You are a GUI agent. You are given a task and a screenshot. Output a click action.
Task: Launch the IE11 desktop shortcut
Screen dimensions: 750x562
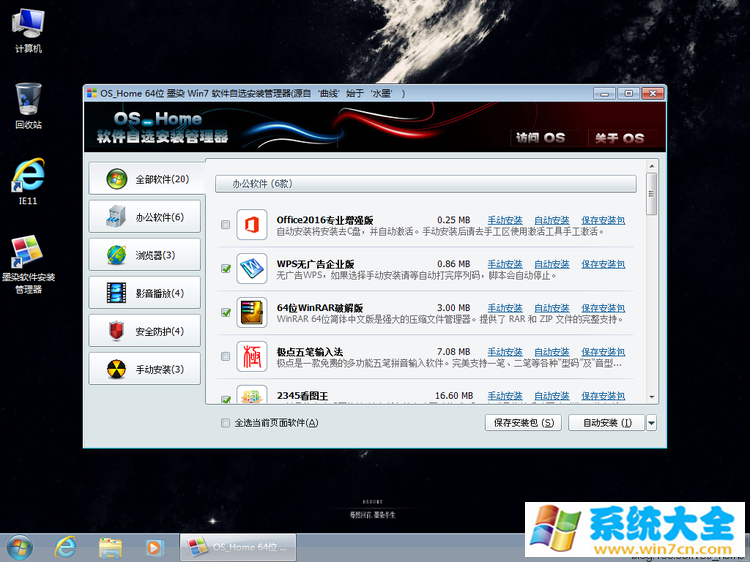pos(28,182)
